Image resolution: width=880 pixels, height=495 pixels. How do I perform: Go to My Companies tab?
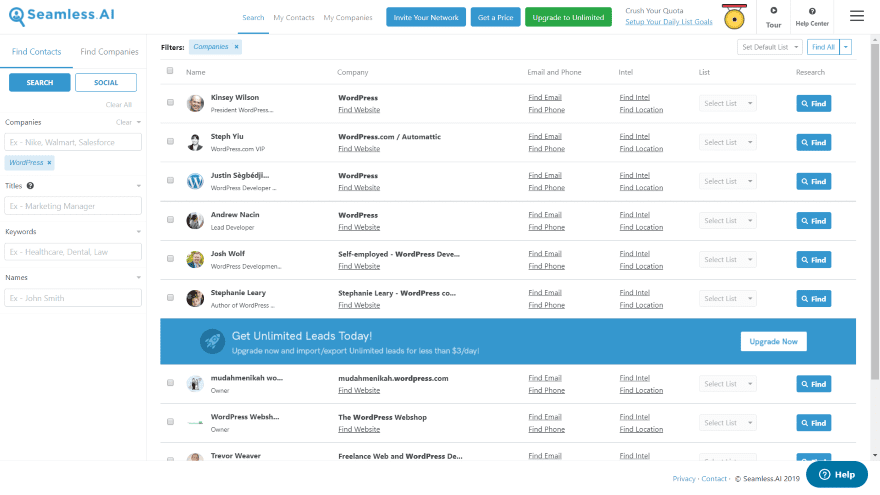coord(348,18)
